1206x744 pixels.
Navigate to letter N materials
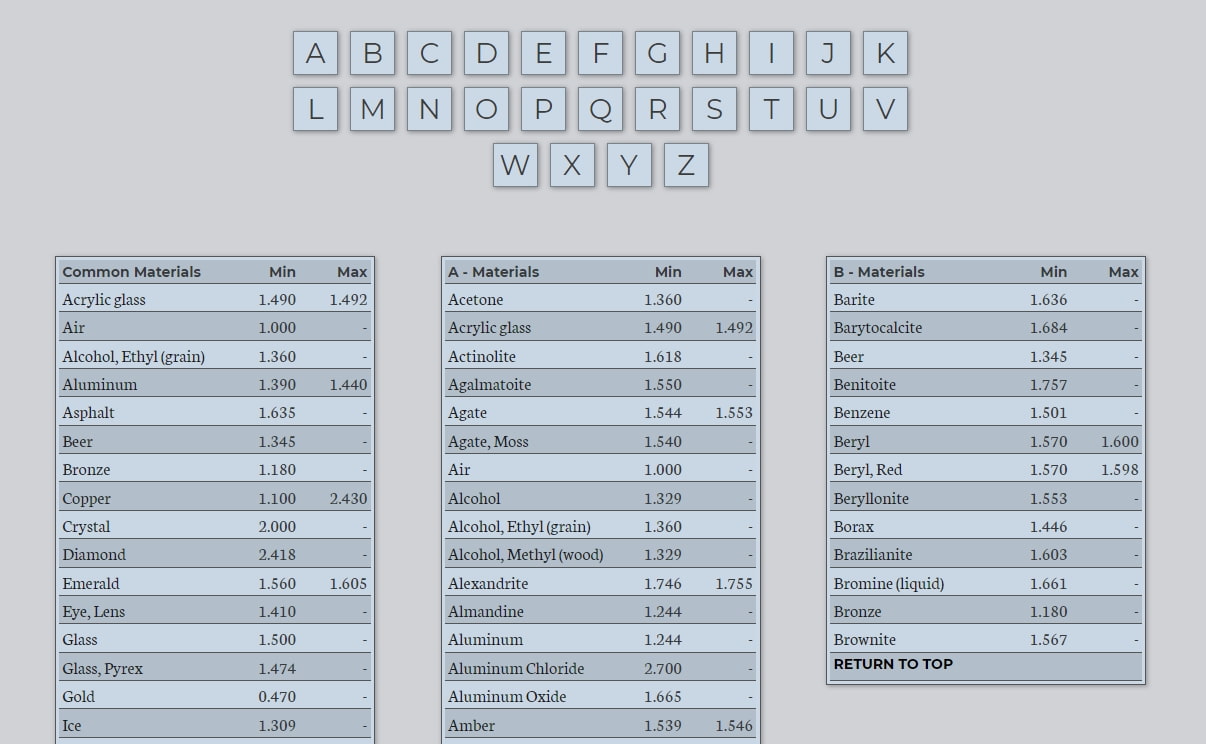429,109
